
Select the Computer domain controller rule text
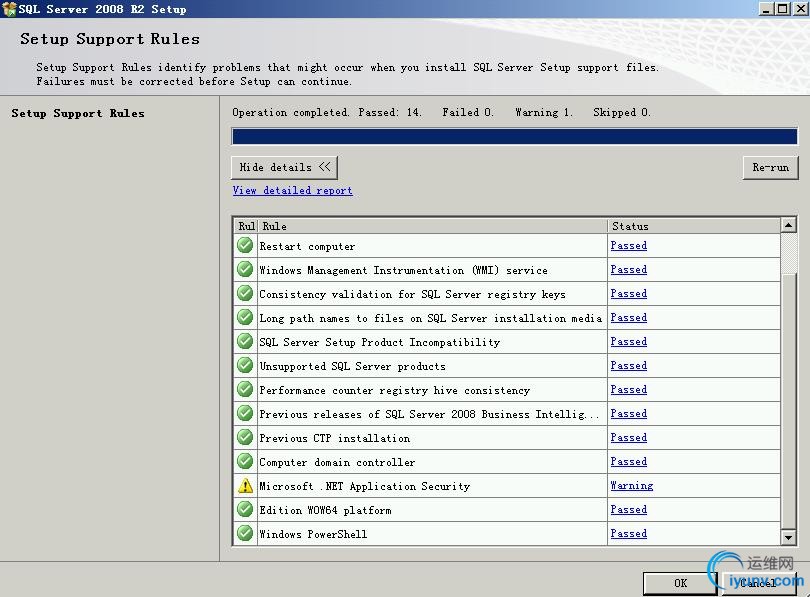[x=337, y=462]
